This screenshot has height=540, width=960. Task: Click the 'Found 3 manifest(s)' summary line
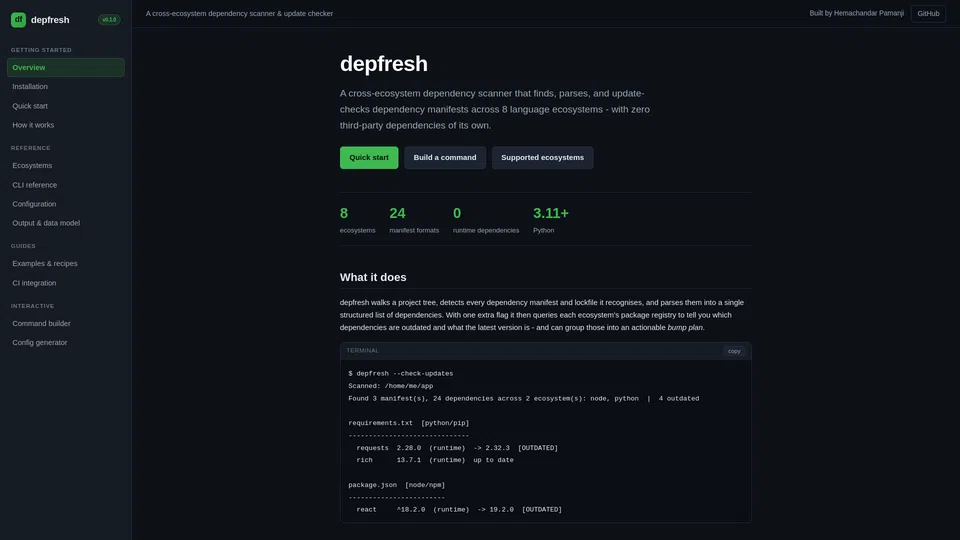pos(523,399)
